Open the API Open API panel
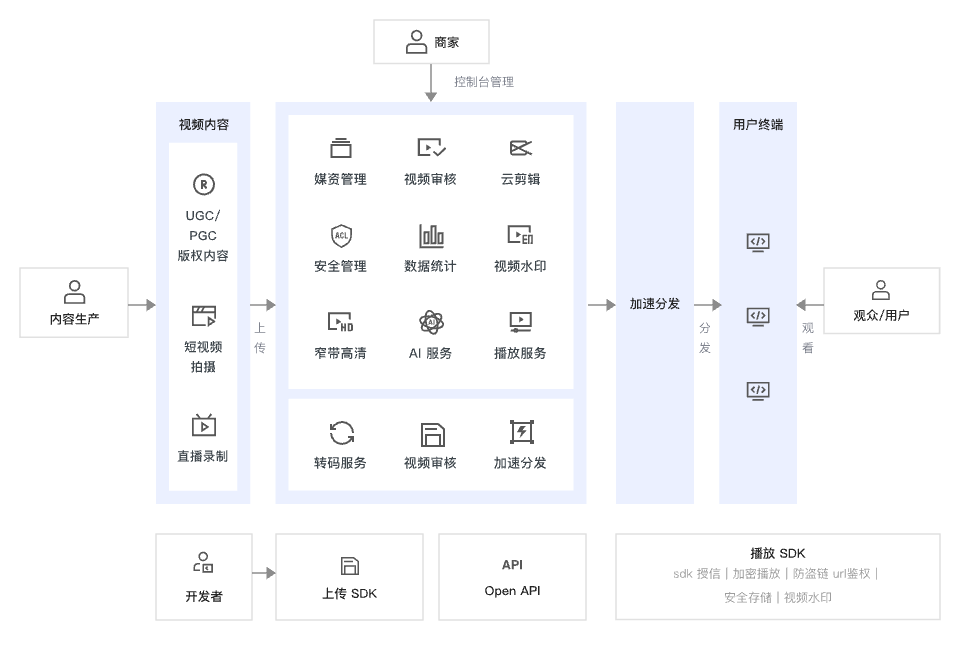The width and height of the screenshot is (960, 656). (x=512, y=576)
